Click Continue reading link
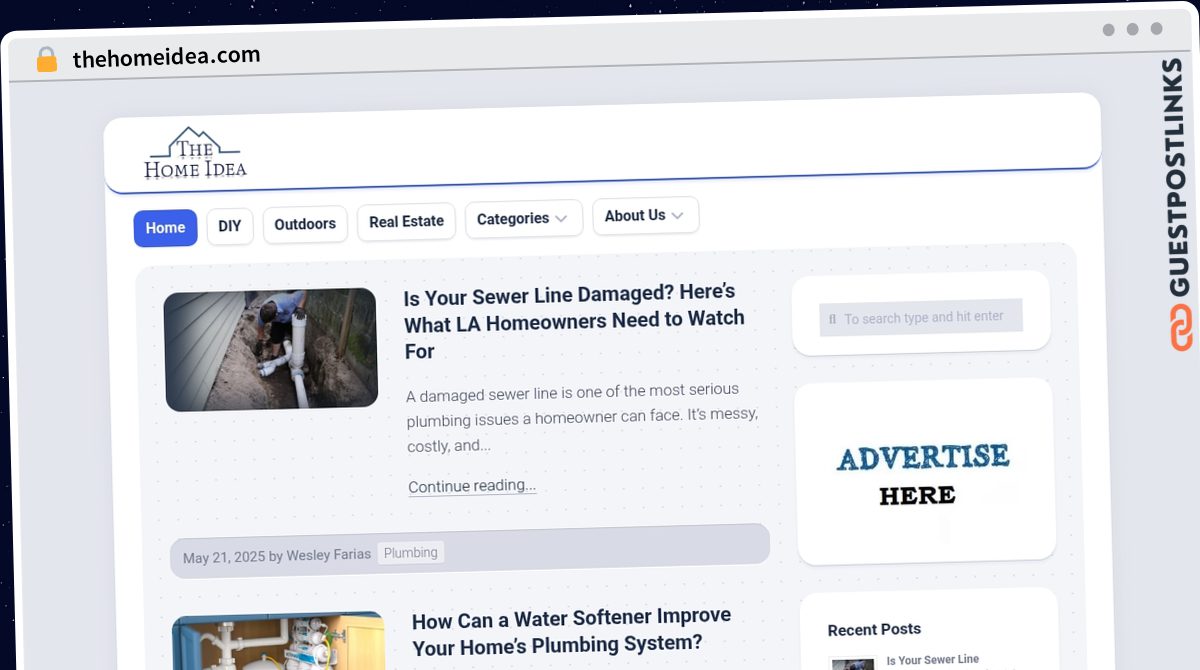The height and width of the screenshot is (670, 1200). pyautogui.click(x=472, y=486)
